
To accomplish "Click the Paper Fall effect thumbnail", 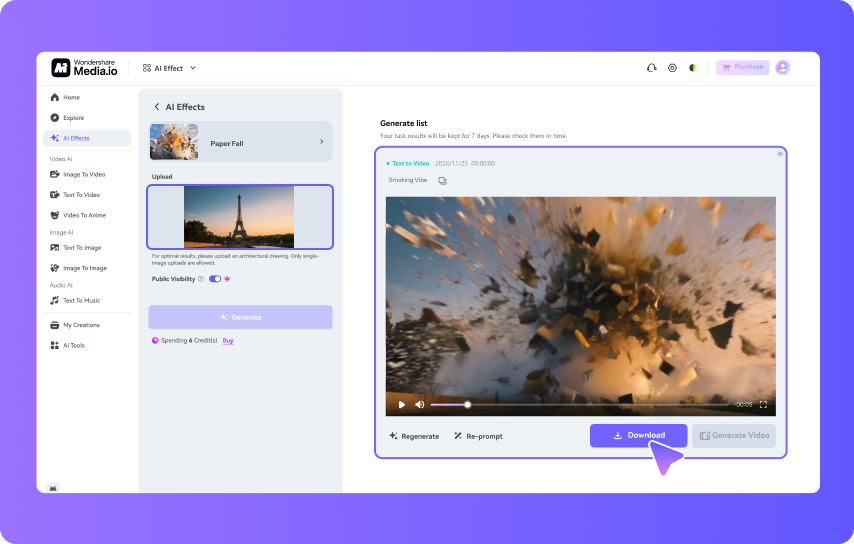I will click(174, 142).
